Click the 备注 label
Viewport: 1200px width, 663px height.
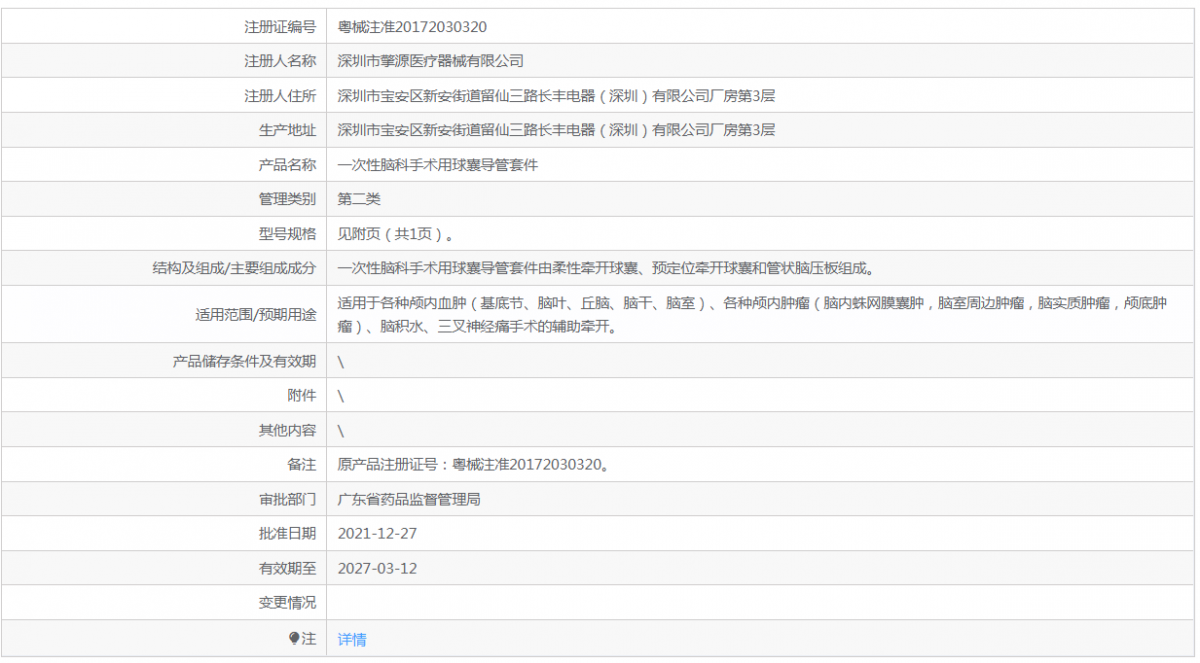coord(301,465)
